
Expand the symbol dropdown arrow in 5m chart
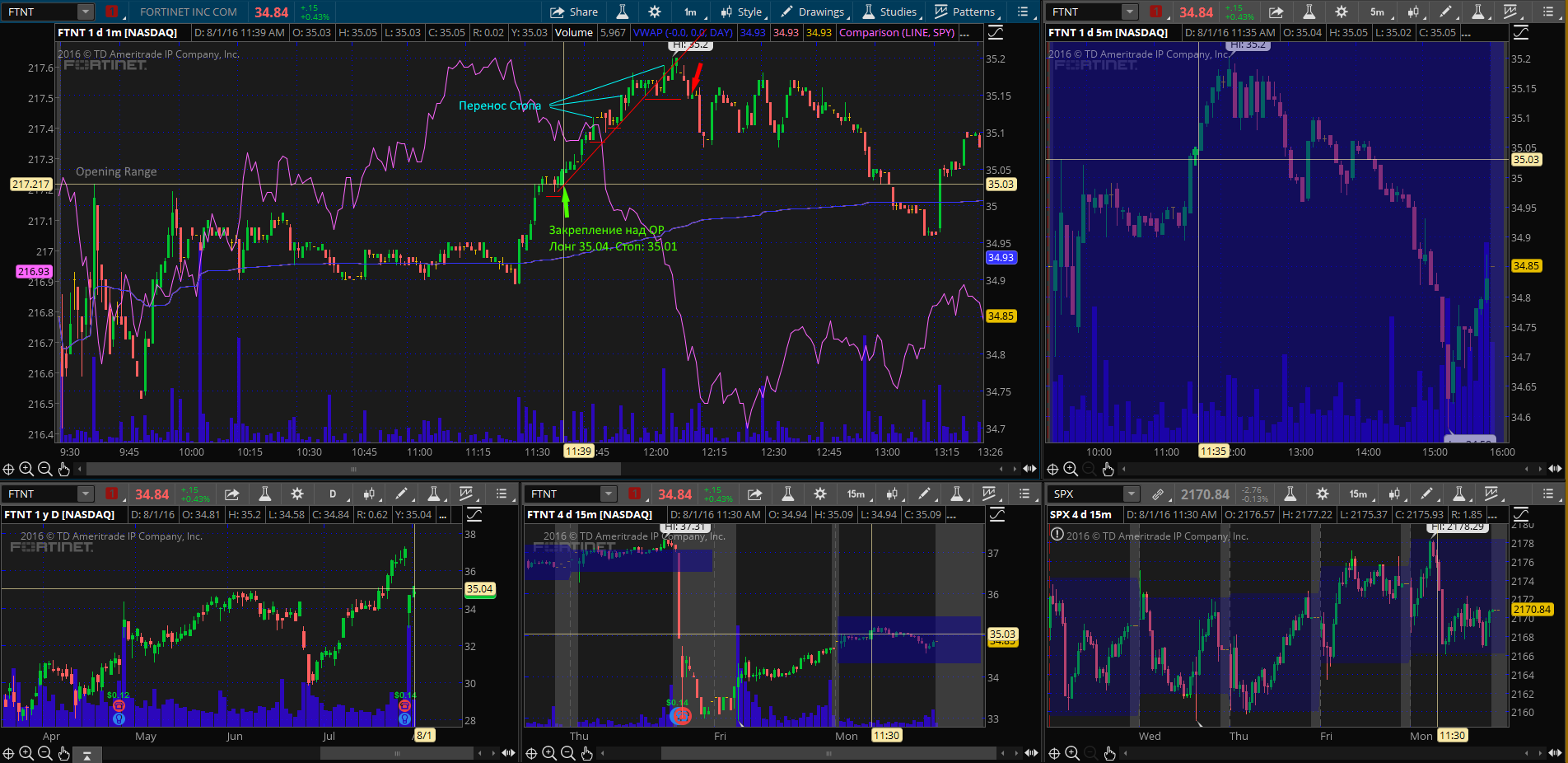coord(1130,12)
